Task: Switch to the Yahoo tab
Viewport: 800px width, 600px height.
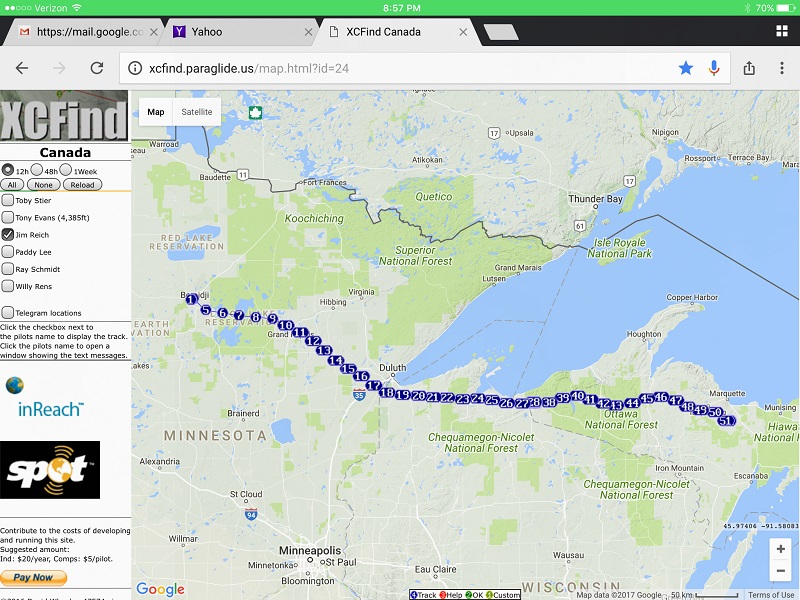Action: click(240, 32)
